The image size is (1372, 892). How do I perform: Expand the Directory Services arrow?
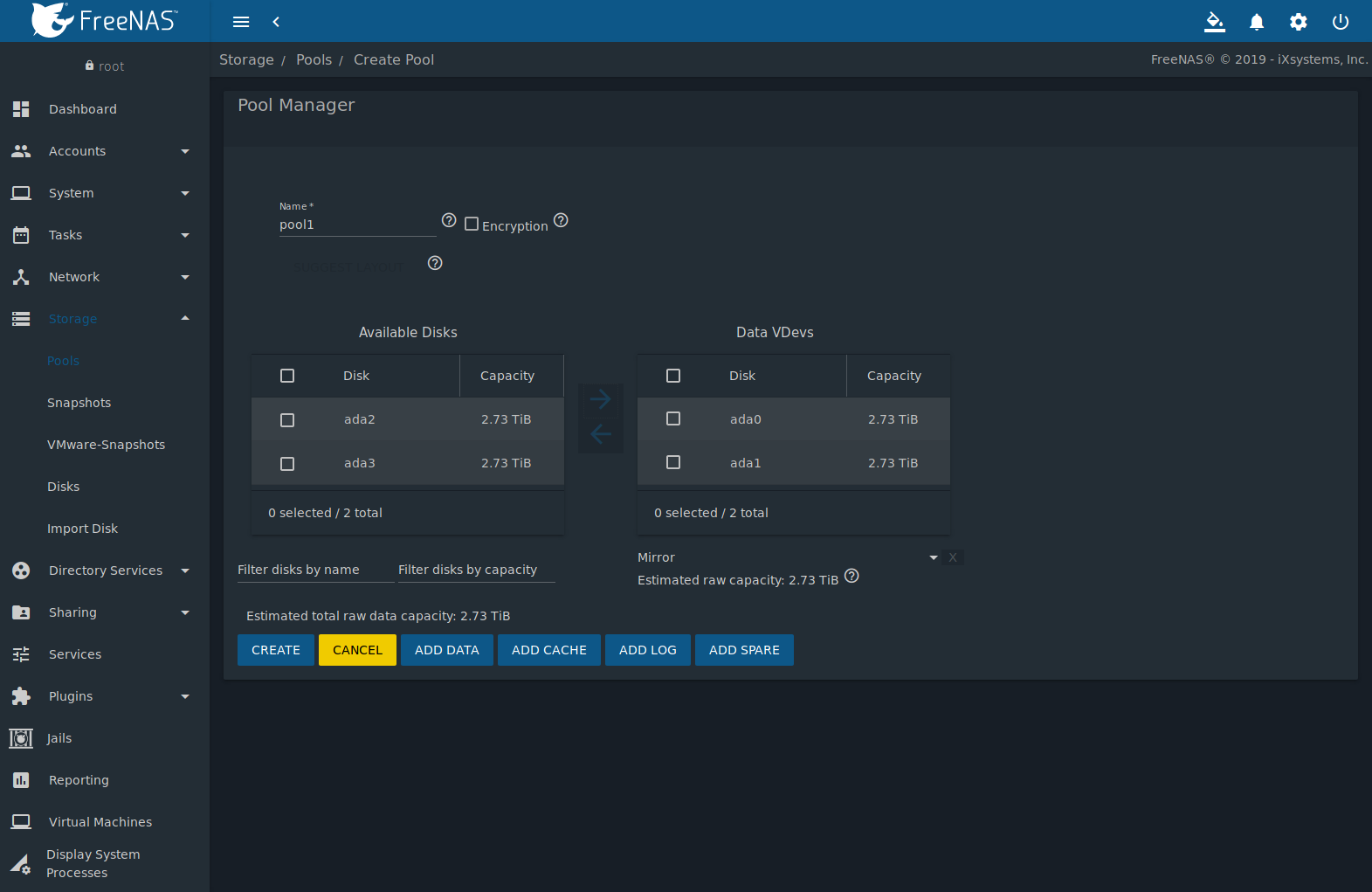click(x=185, y=570)
